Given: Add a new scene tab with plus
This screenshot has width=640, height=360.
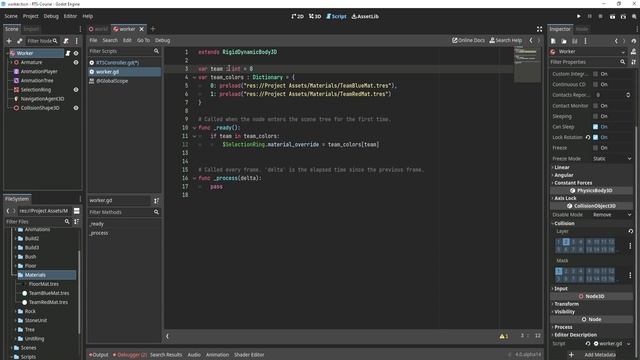Looking at the screenshot, I should pyautogui.click(x=153, y=29).
